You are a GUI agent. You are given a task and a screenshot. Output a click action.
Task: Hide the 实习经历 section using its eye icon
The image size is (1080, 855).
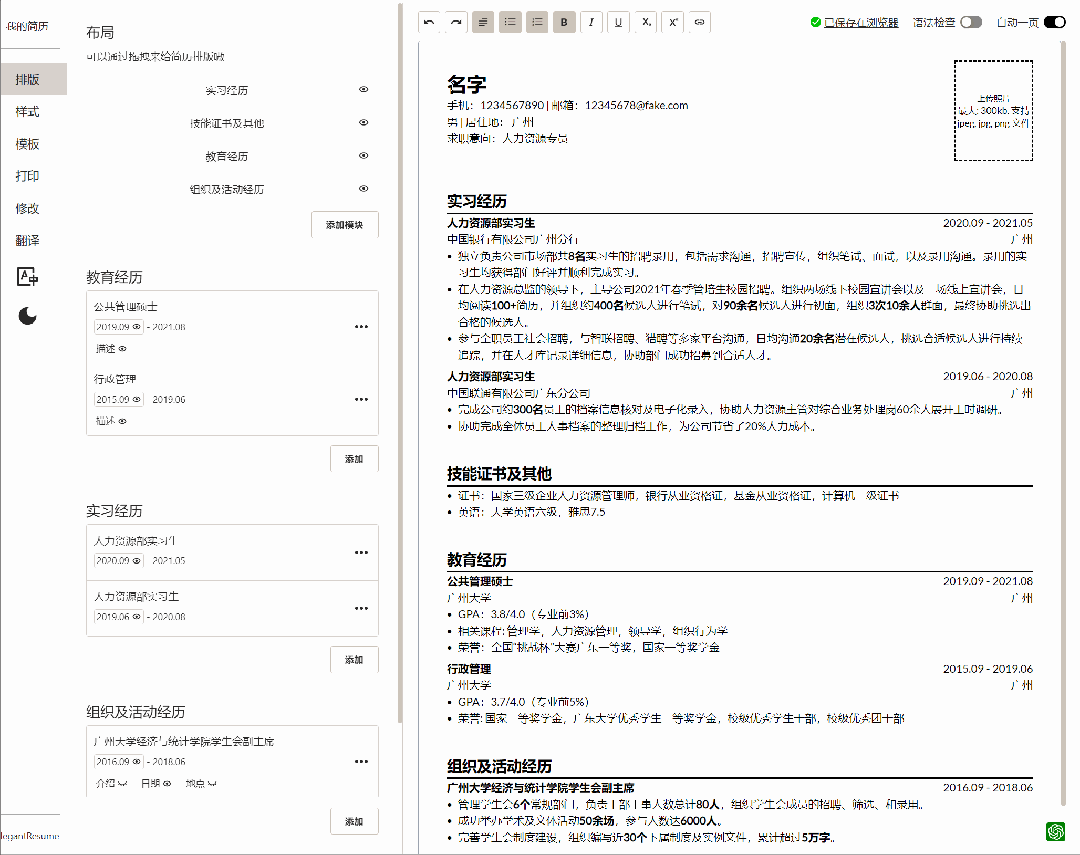(364, 90)
